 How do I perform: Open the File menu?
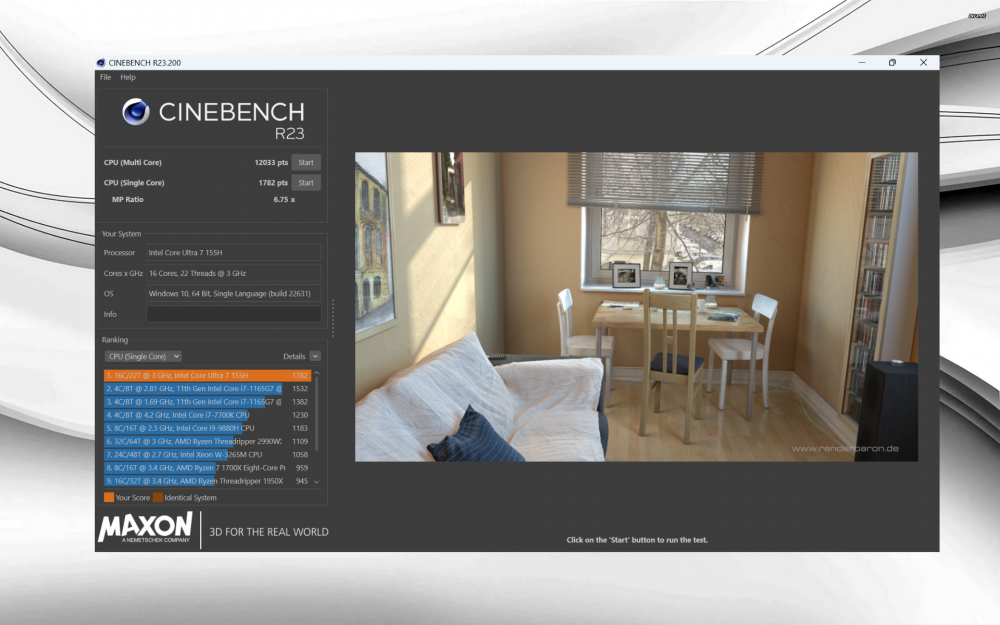[x=105, y=77]
